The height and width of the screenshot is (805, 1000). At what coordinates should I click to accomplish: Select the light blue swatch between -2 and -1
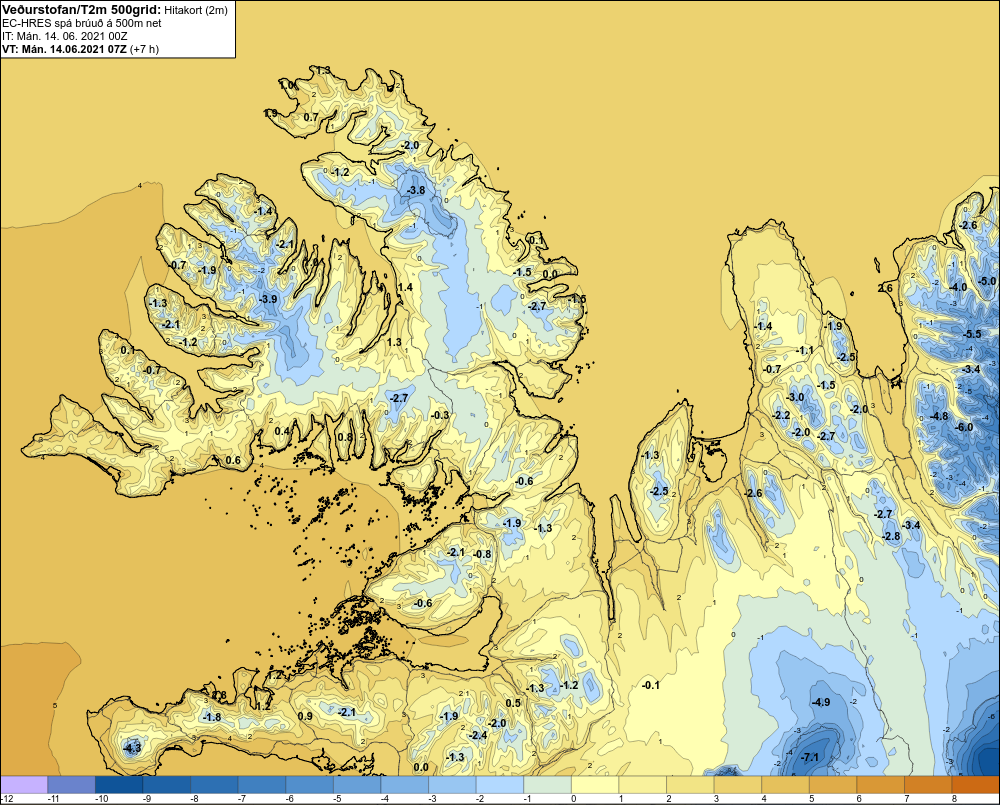(x=501, y=784)
